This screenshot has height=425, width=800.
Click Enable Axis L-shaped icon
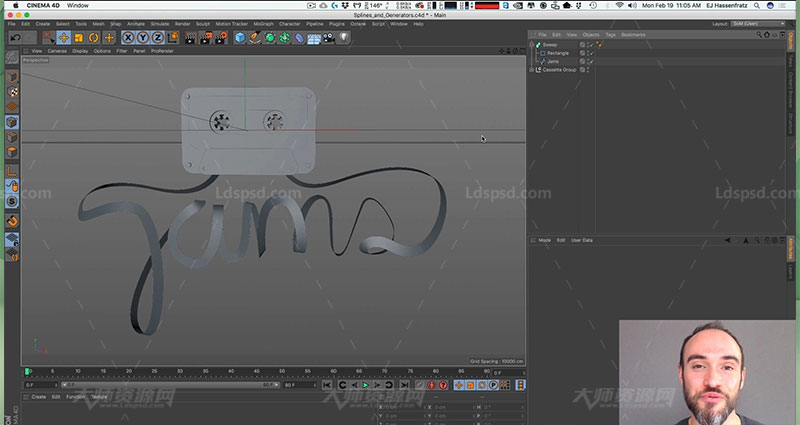pos(12,171)
